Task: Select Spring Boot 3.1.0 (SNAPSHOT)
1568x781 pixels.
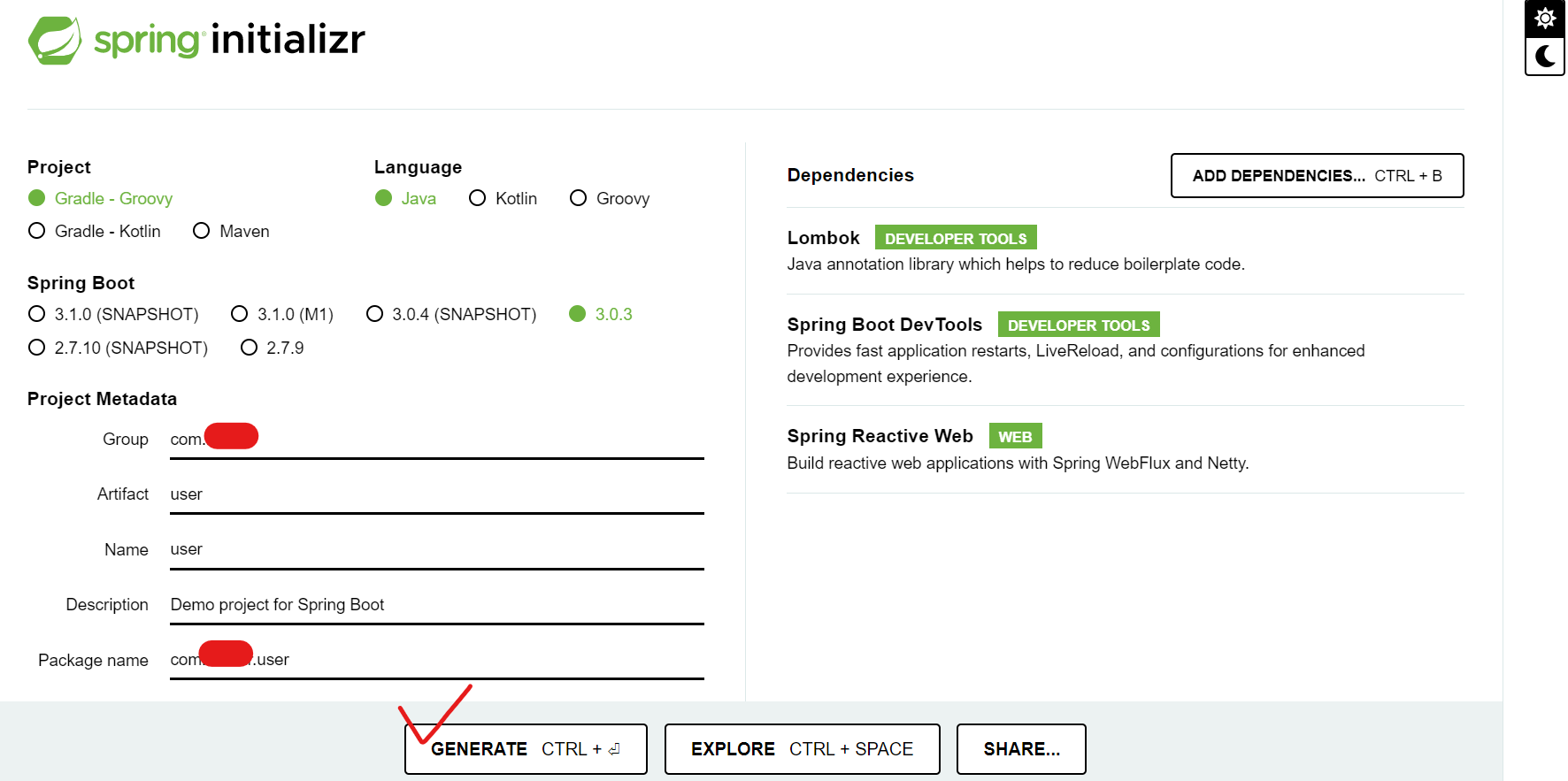Action: (x=113, y=314)
